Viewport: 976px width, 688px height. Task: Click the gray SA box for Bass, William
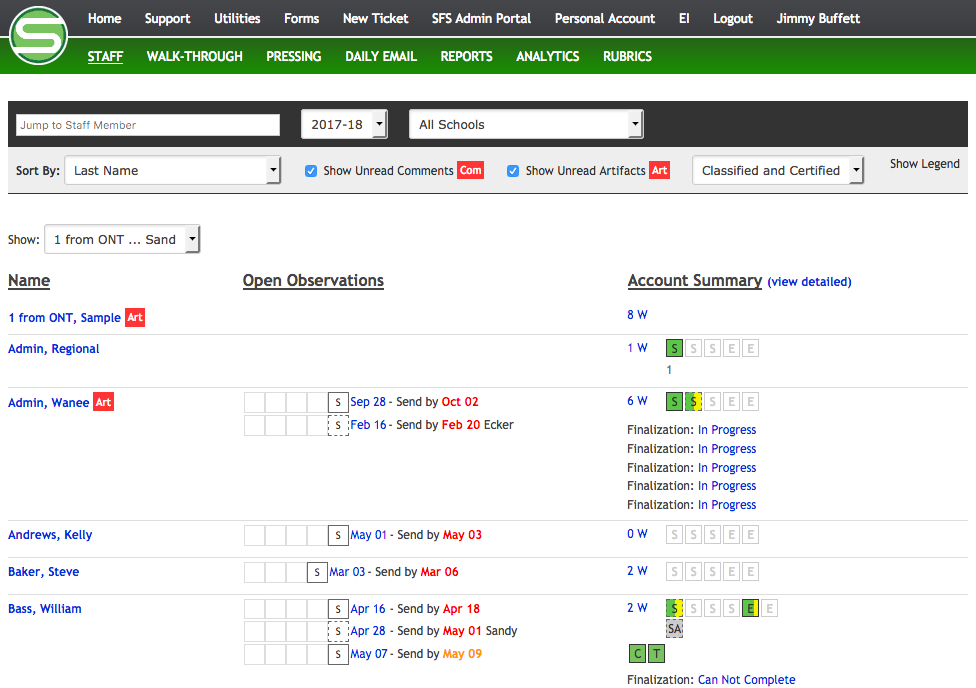(x=675, y=629)
